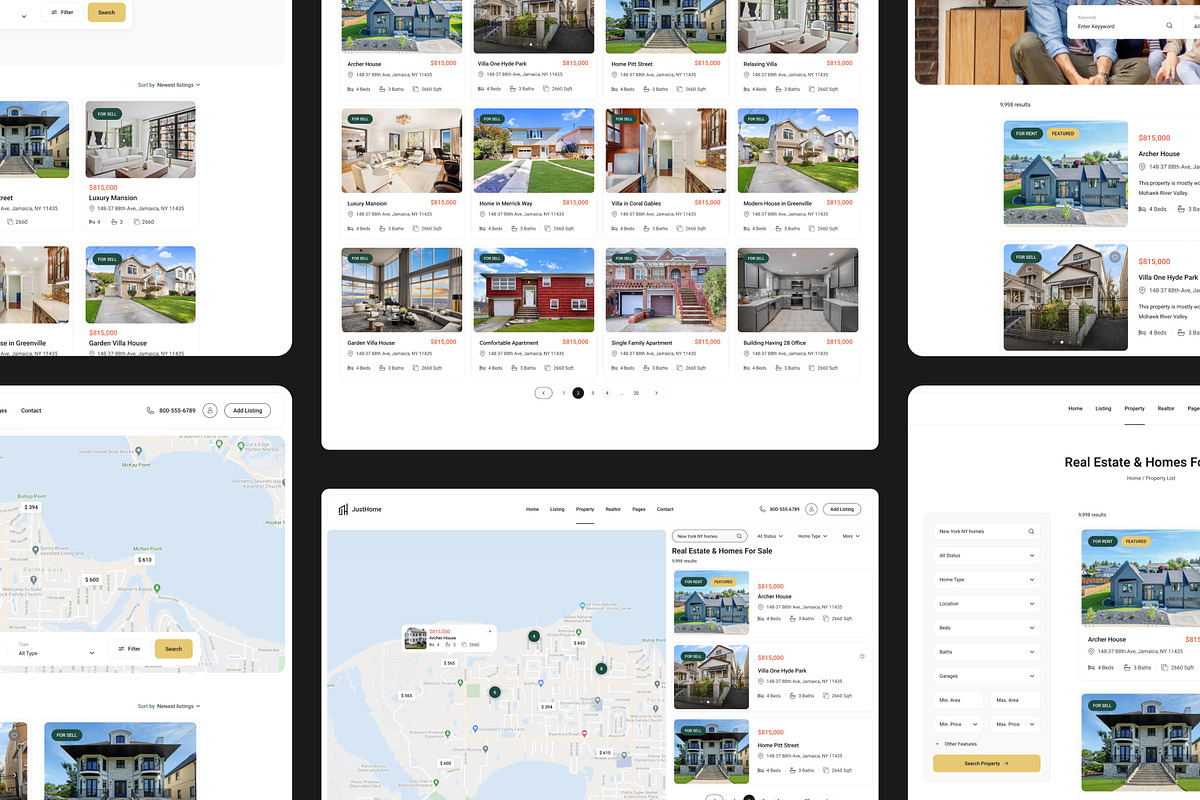Select map cluster marker numbered 4
1200x800 pixels.
tap(534, 636)
